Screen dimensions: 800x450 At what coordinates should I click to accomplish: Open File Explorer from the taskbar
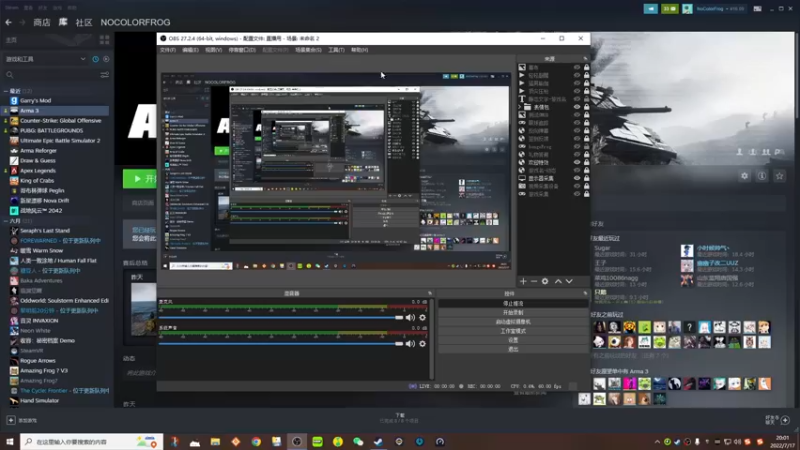(215, 441)
